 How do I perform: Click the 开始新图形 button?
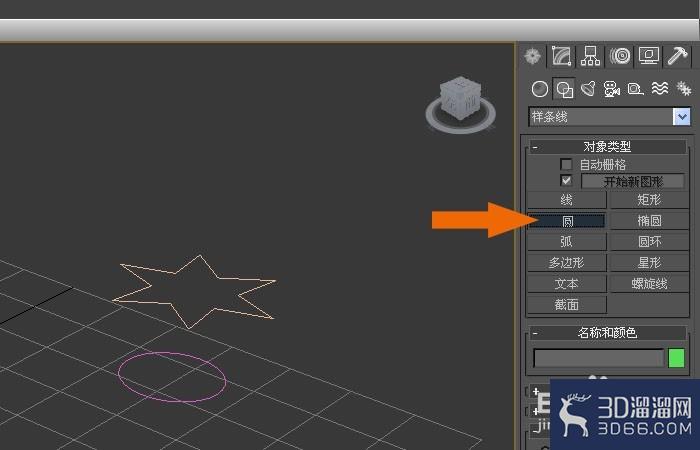[x=633, y=181]
